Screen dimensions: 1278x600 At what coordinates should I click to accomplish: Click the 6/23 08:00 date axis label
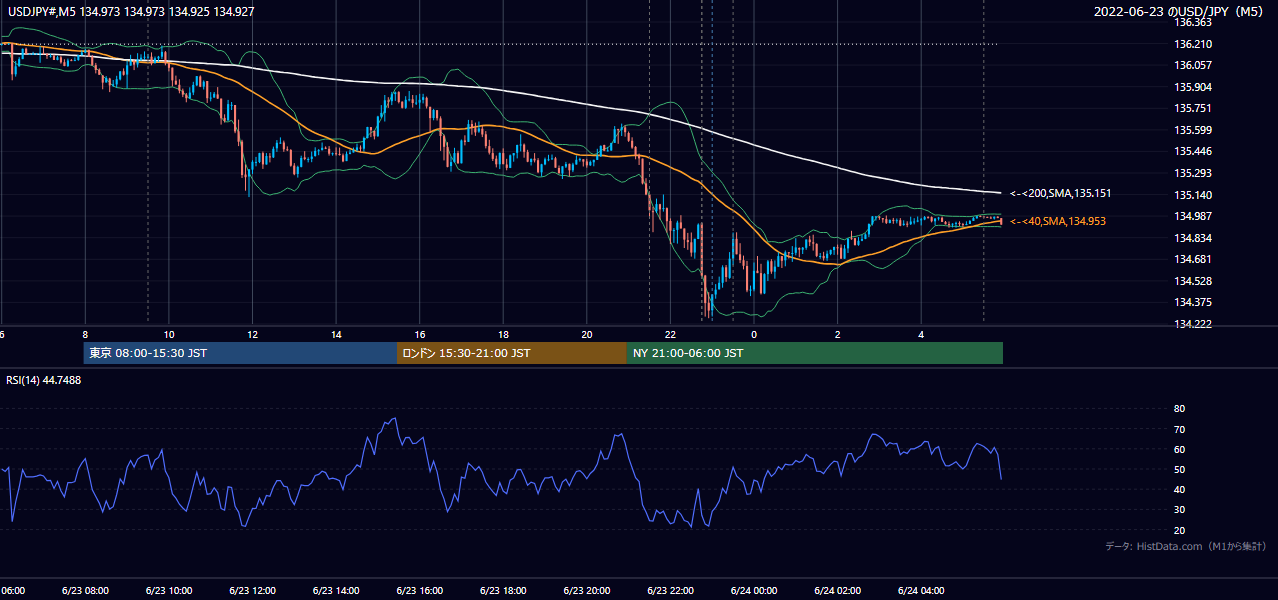coord(85,590)
